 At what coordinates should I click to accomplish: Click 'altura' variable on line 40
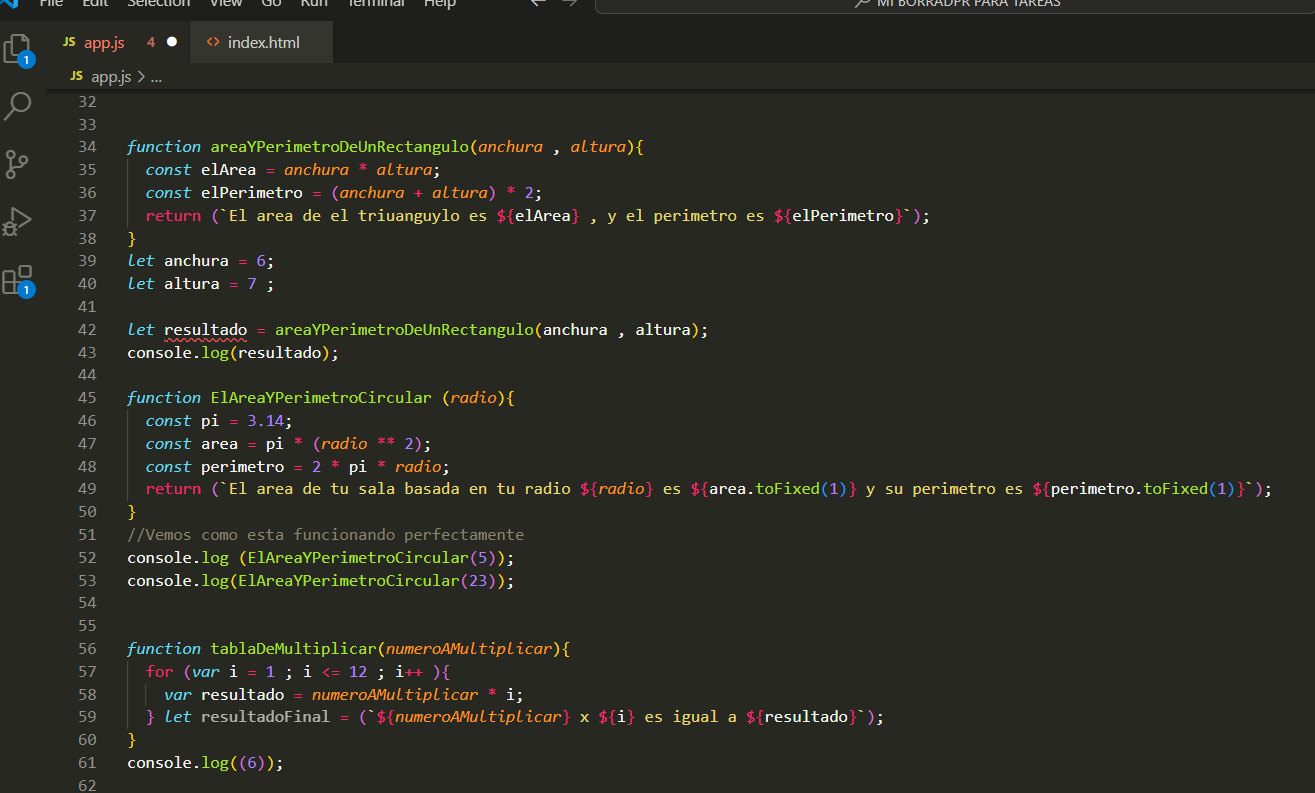192,284
